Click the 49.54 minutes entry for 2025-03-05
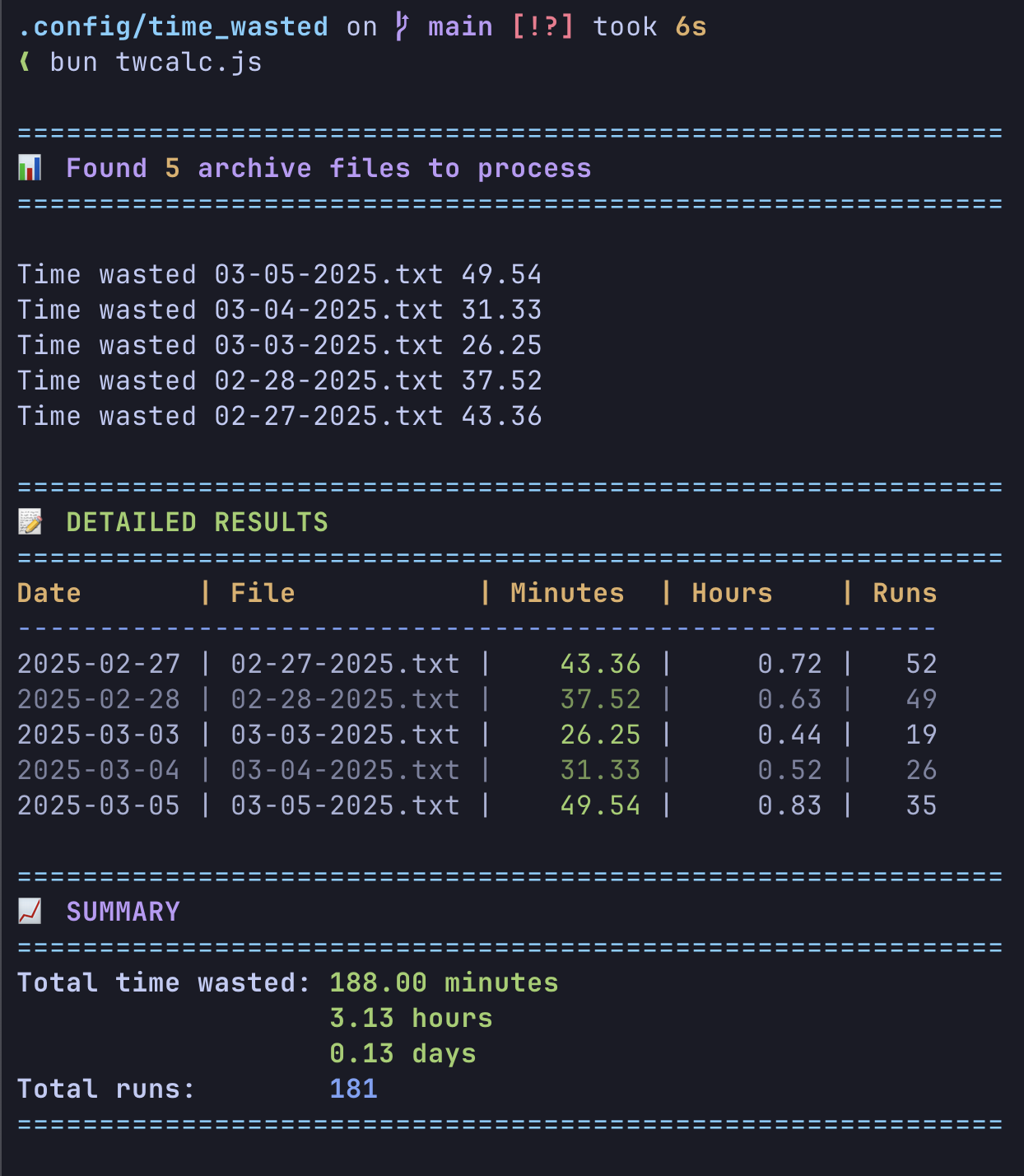 [x=601, y=805]
